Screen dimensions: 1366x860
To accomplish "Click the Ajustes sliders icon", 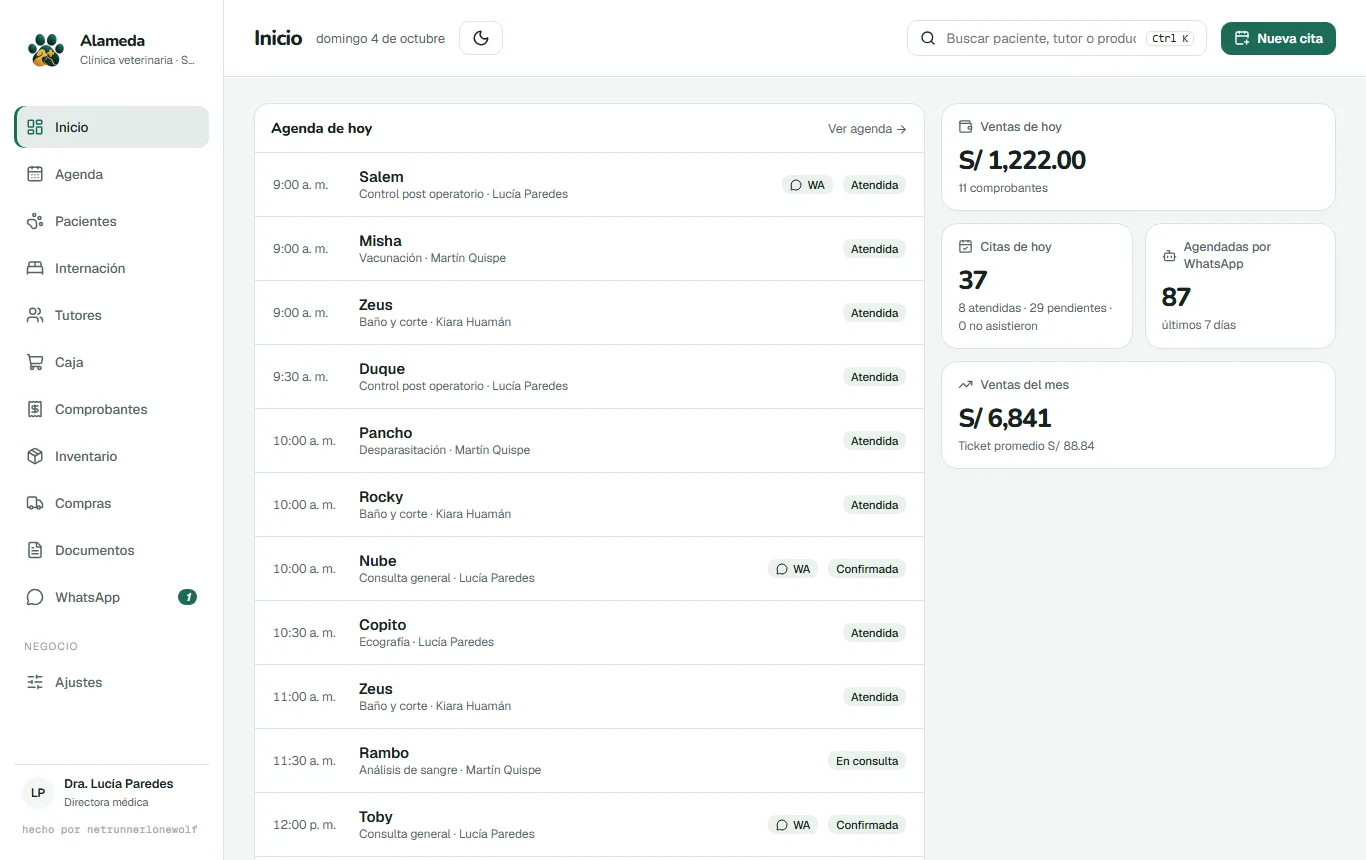I will click(35, 682).
